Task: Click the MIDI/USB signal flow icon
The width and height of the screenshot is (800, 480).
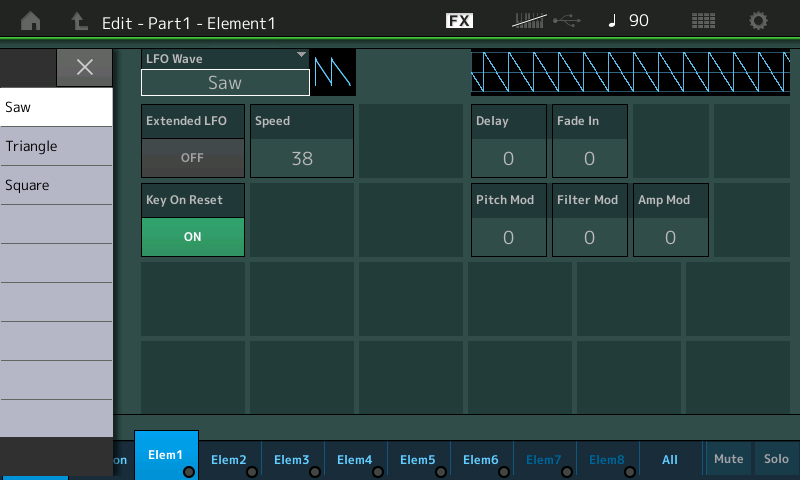Action: point(545,21)
